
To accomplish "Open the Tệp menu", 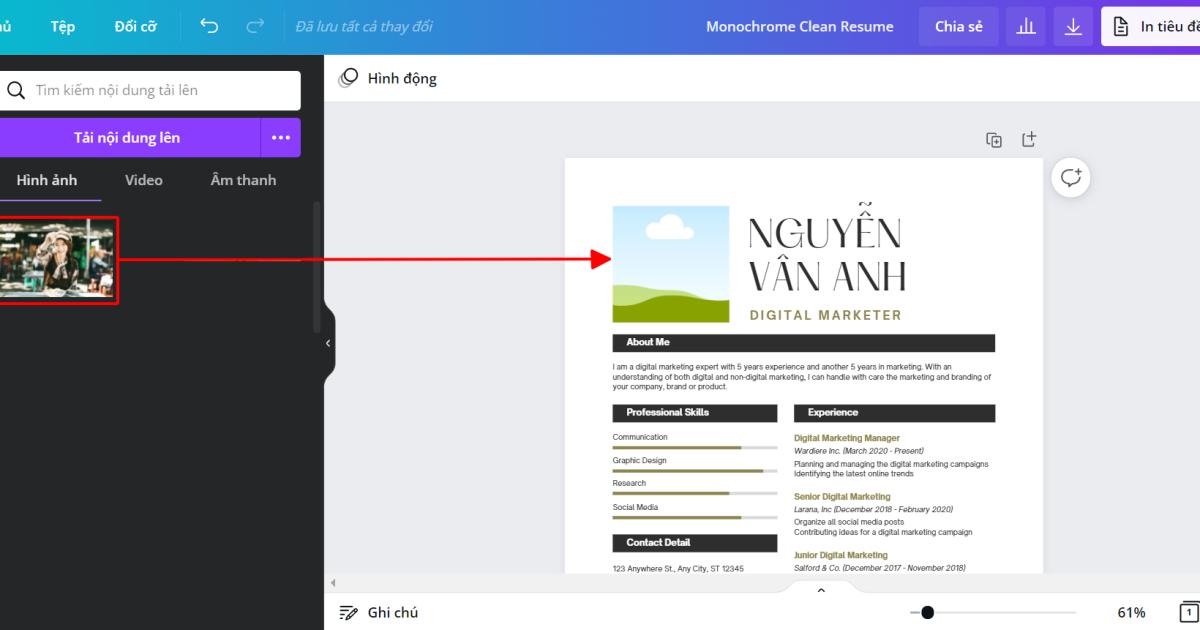I will pos(62,26).
